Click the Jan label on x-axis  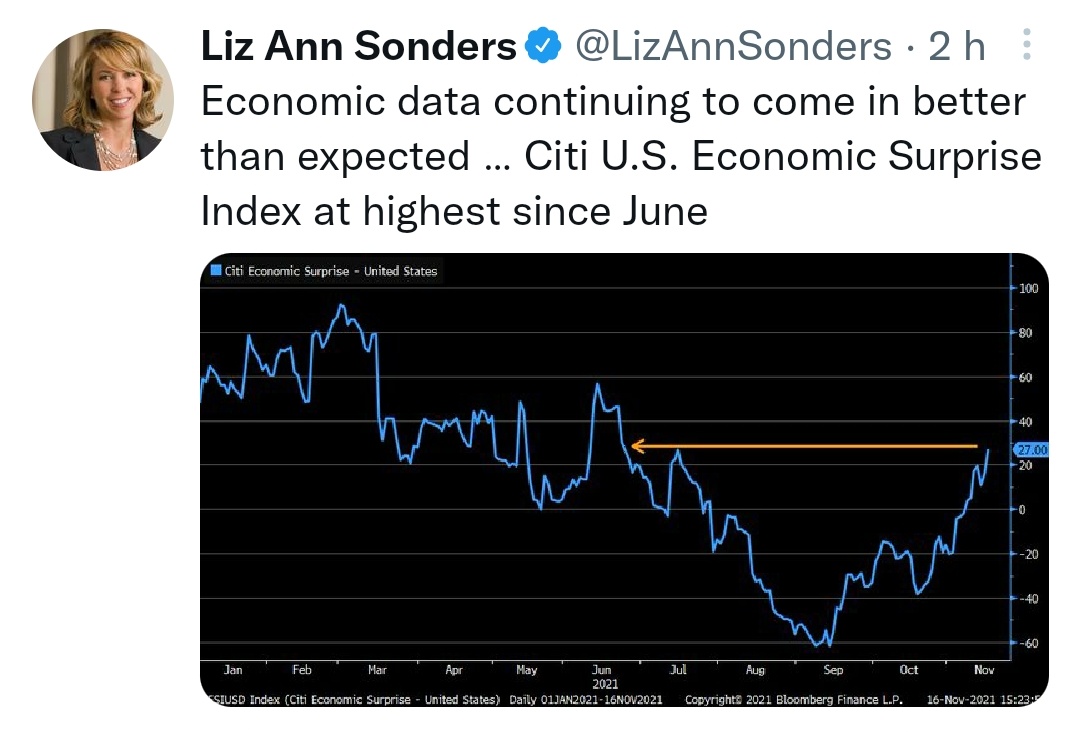pyautogui.click(x=233, y=670)
